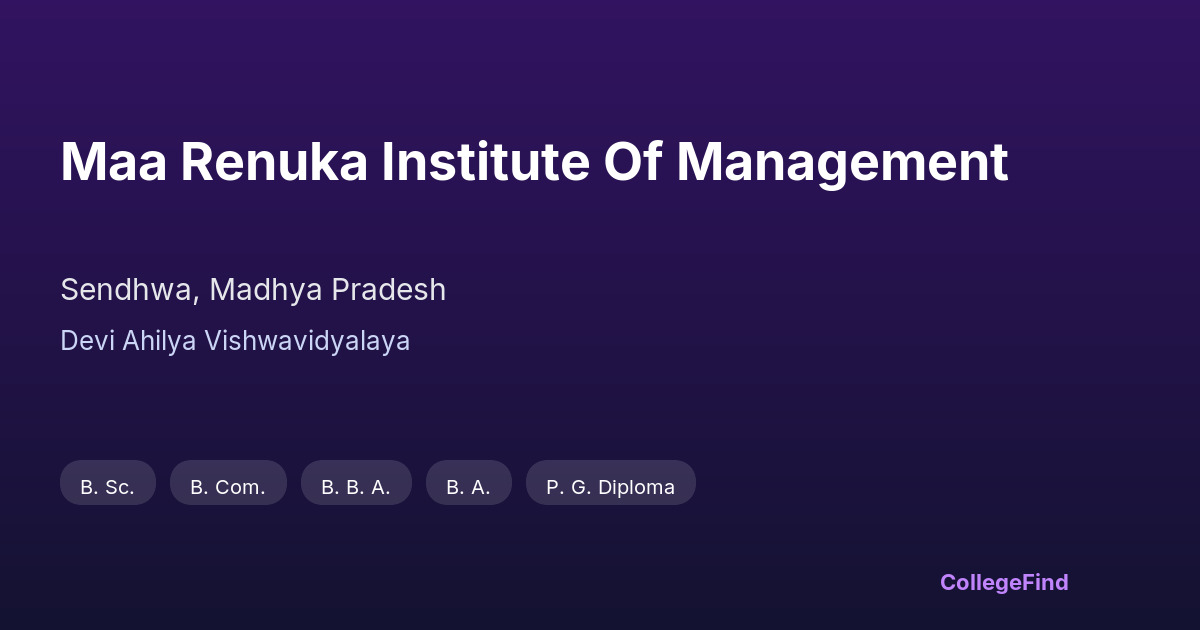
Task: Click the word "Devi" in affiliation line
Action: (87, 341)
